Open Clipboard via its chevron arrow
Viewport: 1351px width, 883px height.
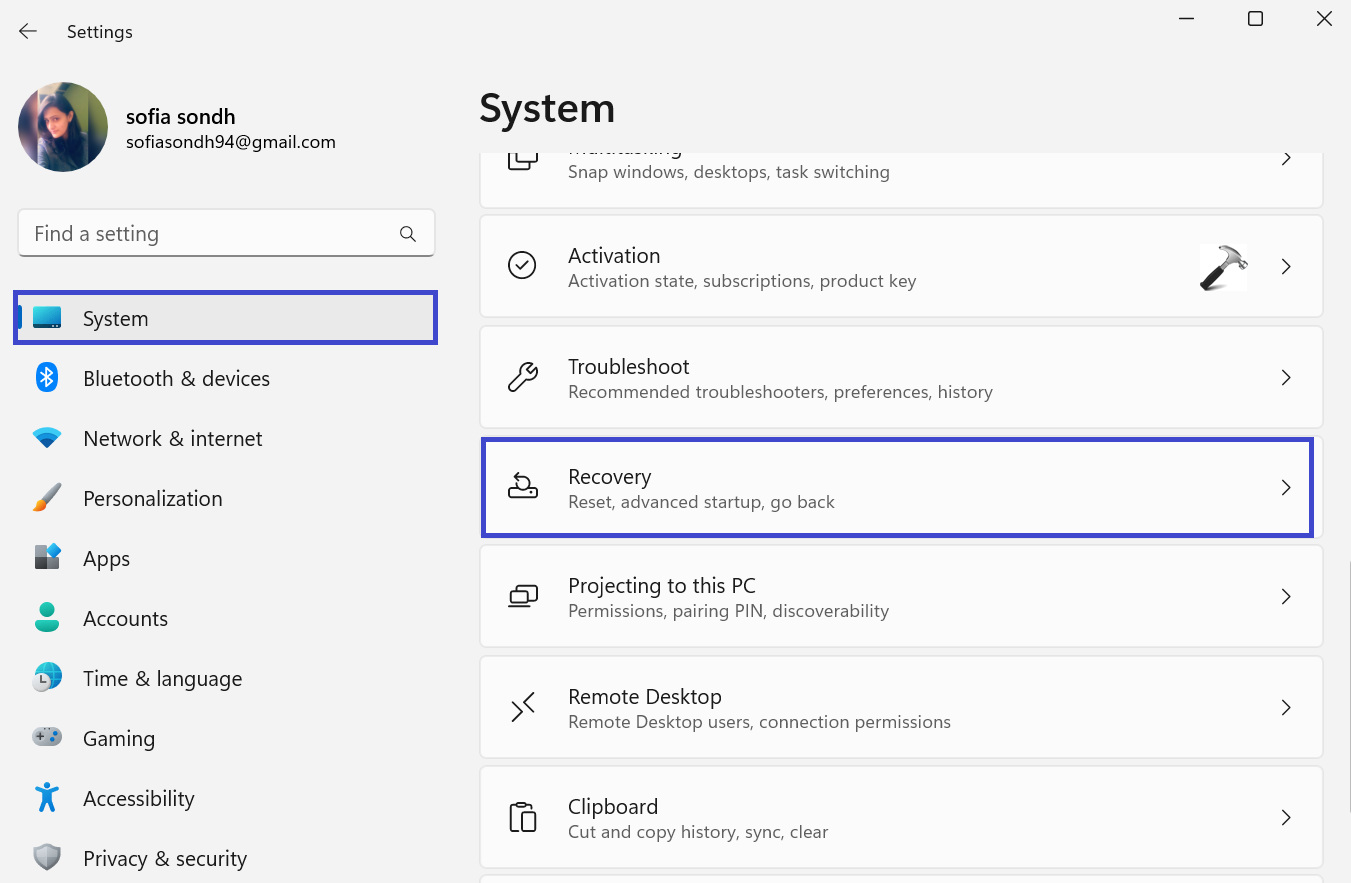coord(1287,818)
